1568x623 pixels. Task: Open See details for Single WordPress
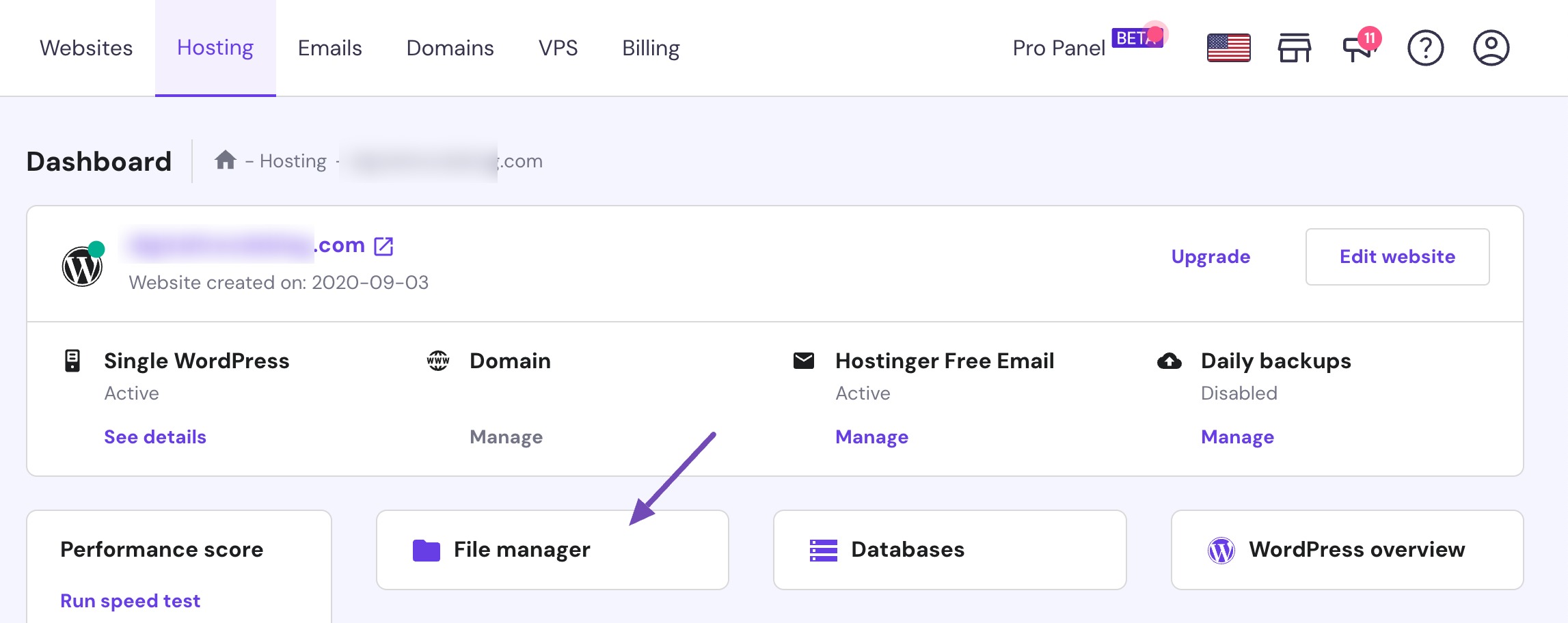pyautogui.click(x=155, y=437)
